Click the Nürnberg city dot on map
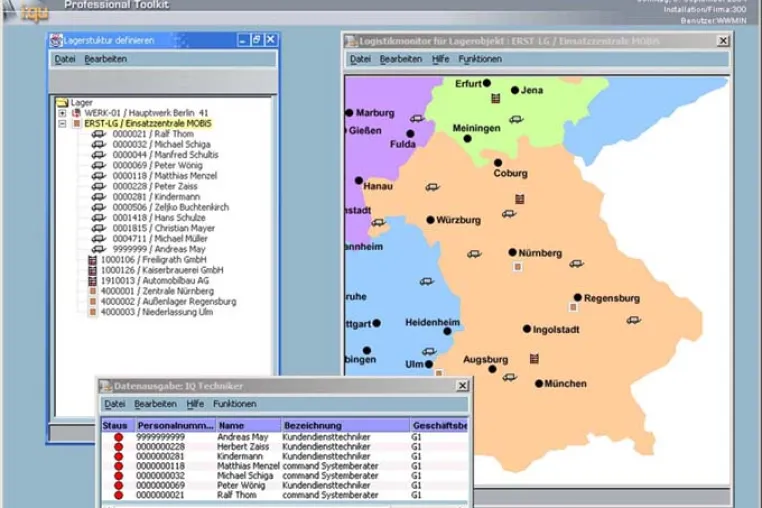 (512, 252)
